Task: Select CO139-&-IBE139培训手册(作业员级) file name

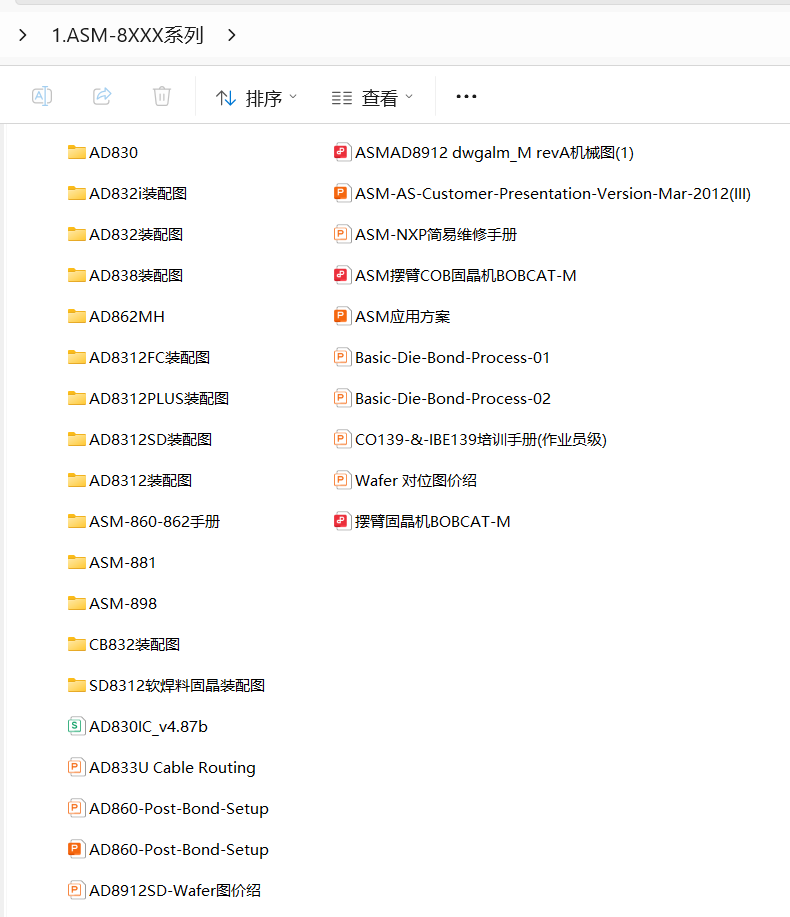Action: pos(481,440)
